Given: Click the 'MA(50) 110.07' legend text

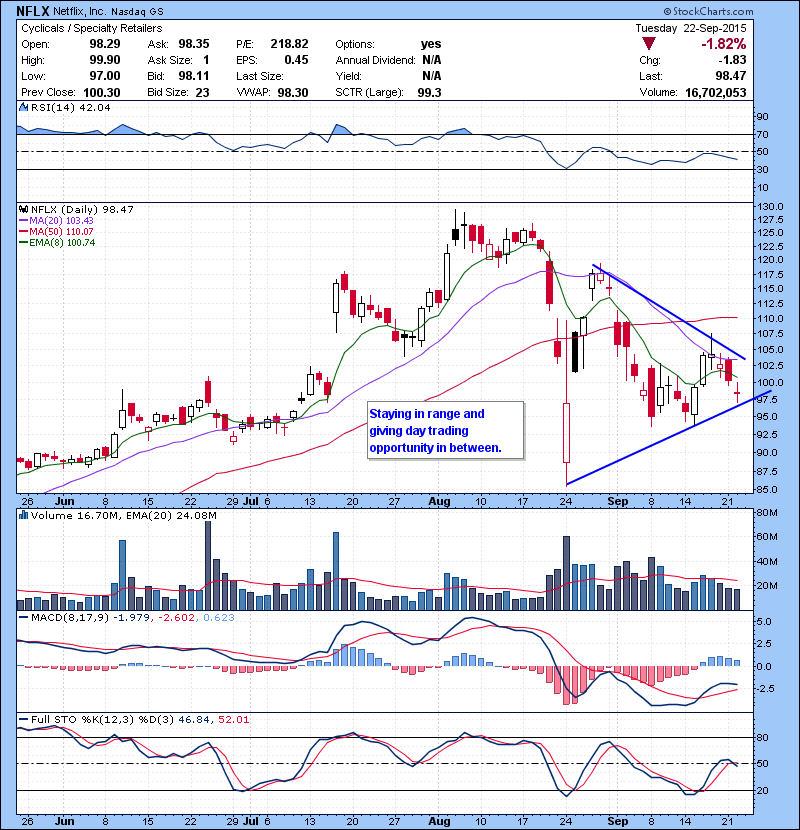Looking at the screenshot, I should coord(61,232).
